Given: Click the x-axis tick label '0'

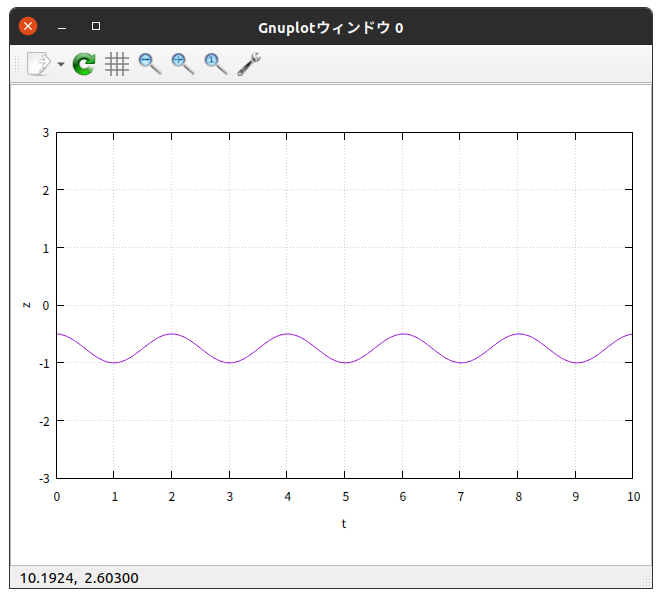Looking at the screenshot, I should [x=57, y=497].
